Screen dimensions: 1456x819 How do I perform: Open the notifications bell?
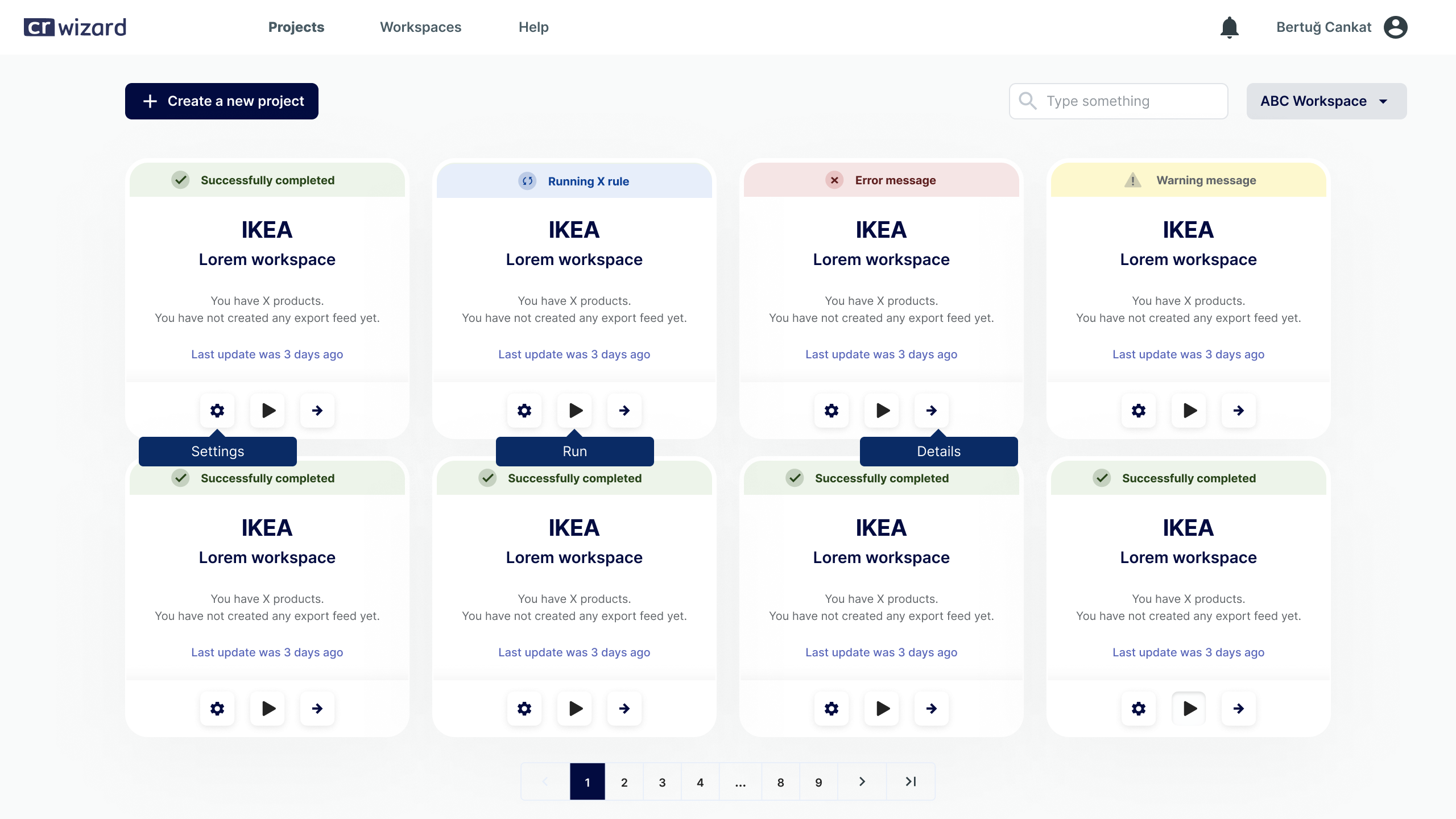[x=1229, y=27]
